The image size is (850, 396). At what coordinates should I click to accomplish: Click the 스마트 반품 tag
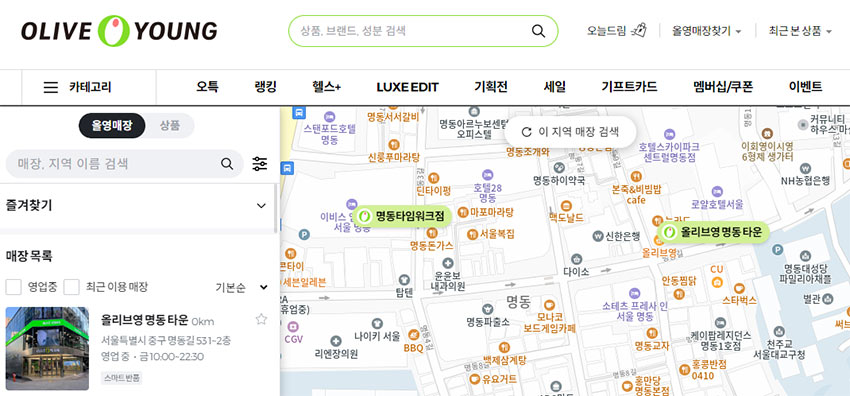pos(121,378)
